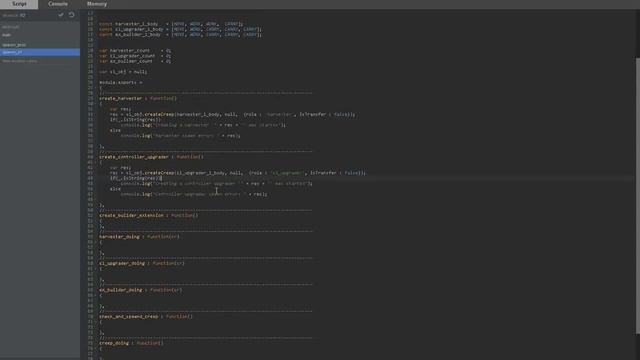The width and height of the screenshot is (640, 360).
Task: Open the branch selector label
Action: click(14, 16)
